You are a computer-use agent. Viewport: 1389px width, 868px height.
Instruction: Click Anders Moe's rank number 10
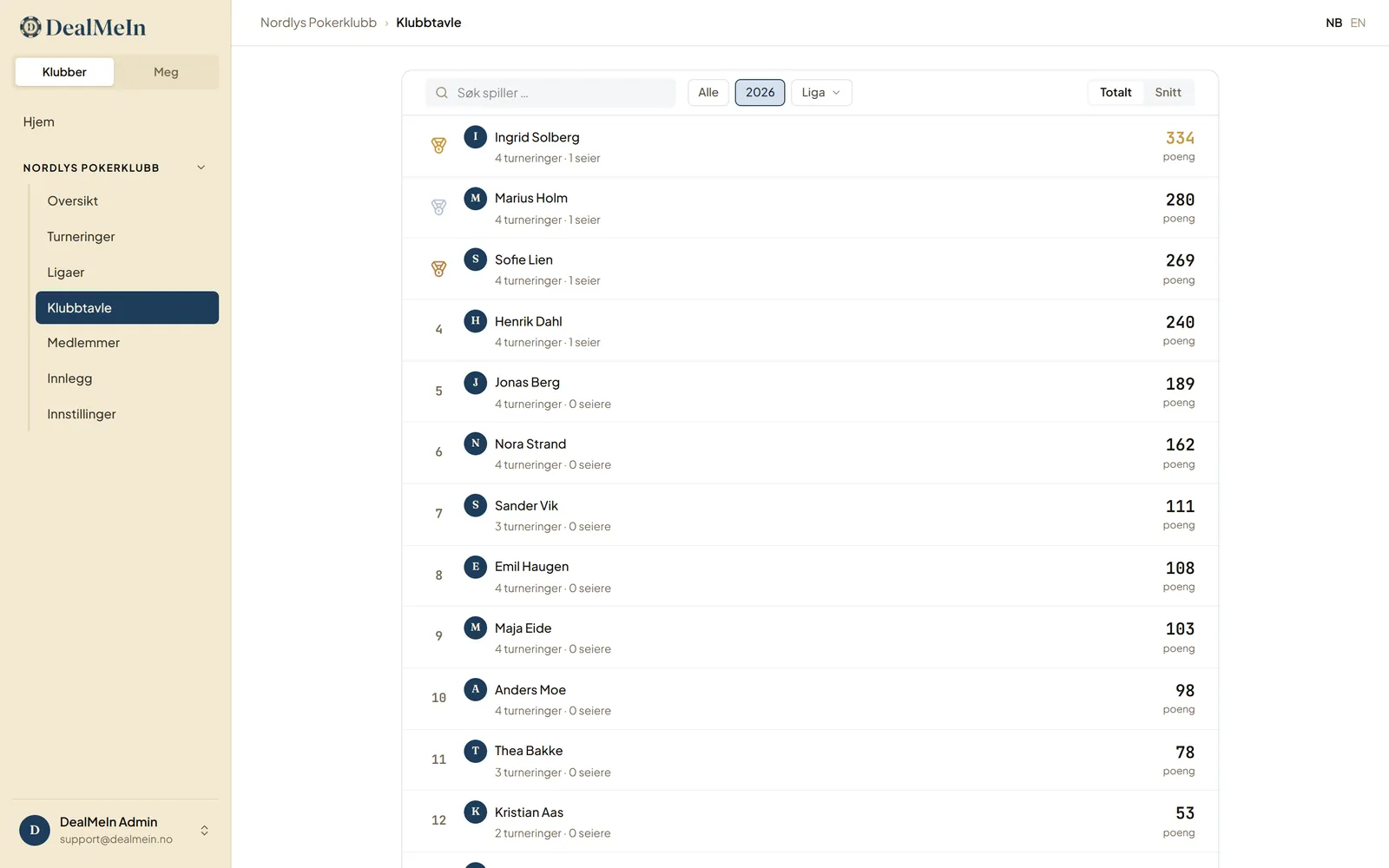point(438,698)
